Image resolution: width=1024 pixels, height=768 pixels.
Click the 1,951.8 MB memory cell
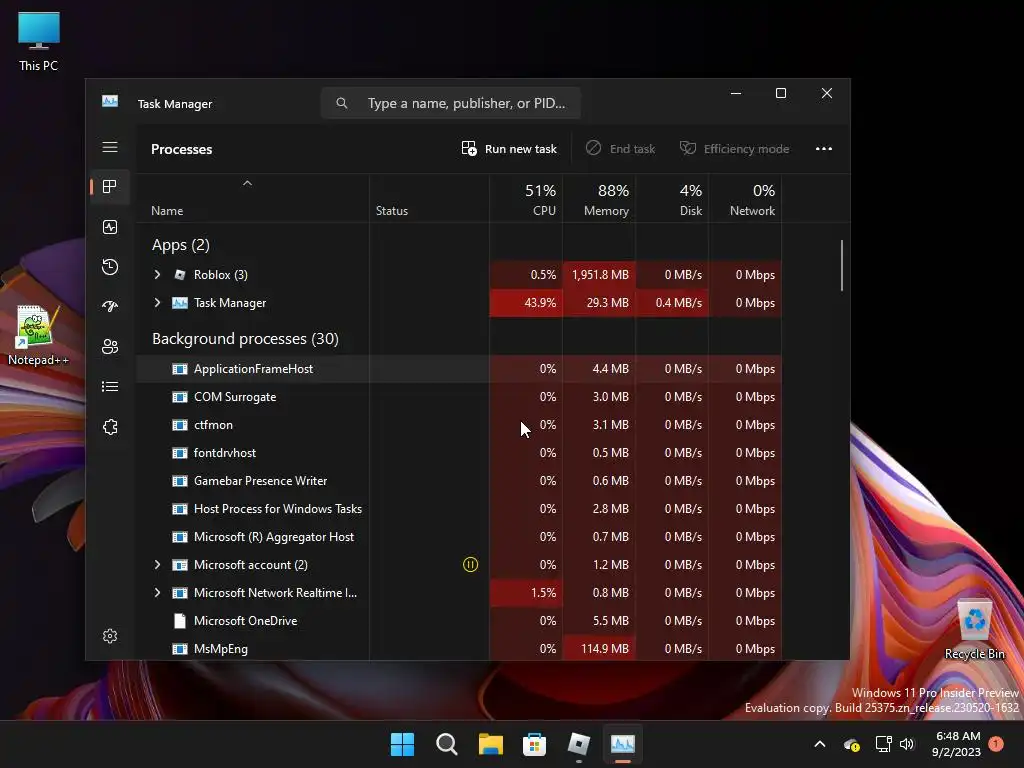pos(599,275)
